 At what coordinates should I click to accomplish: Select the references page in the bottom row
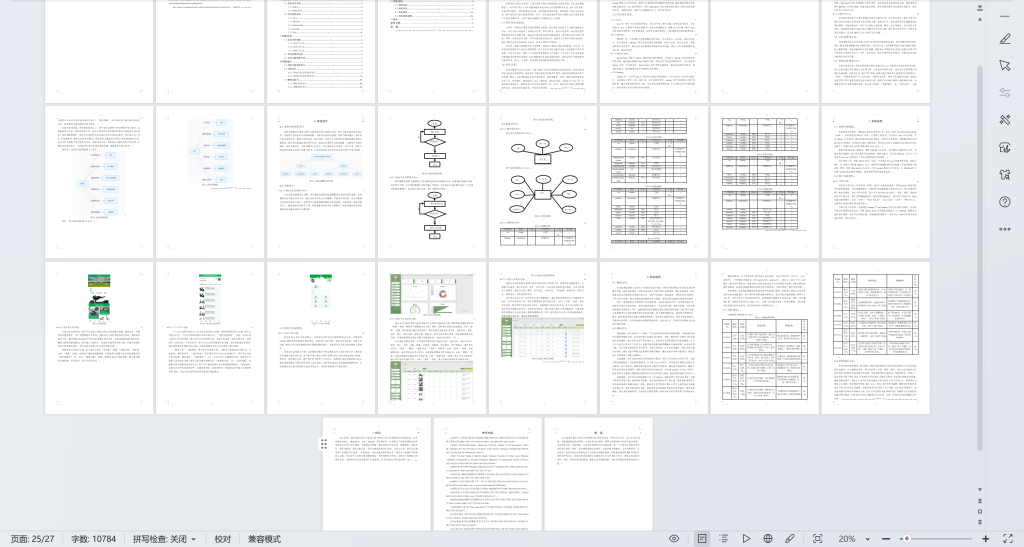(x=488, y=475)
